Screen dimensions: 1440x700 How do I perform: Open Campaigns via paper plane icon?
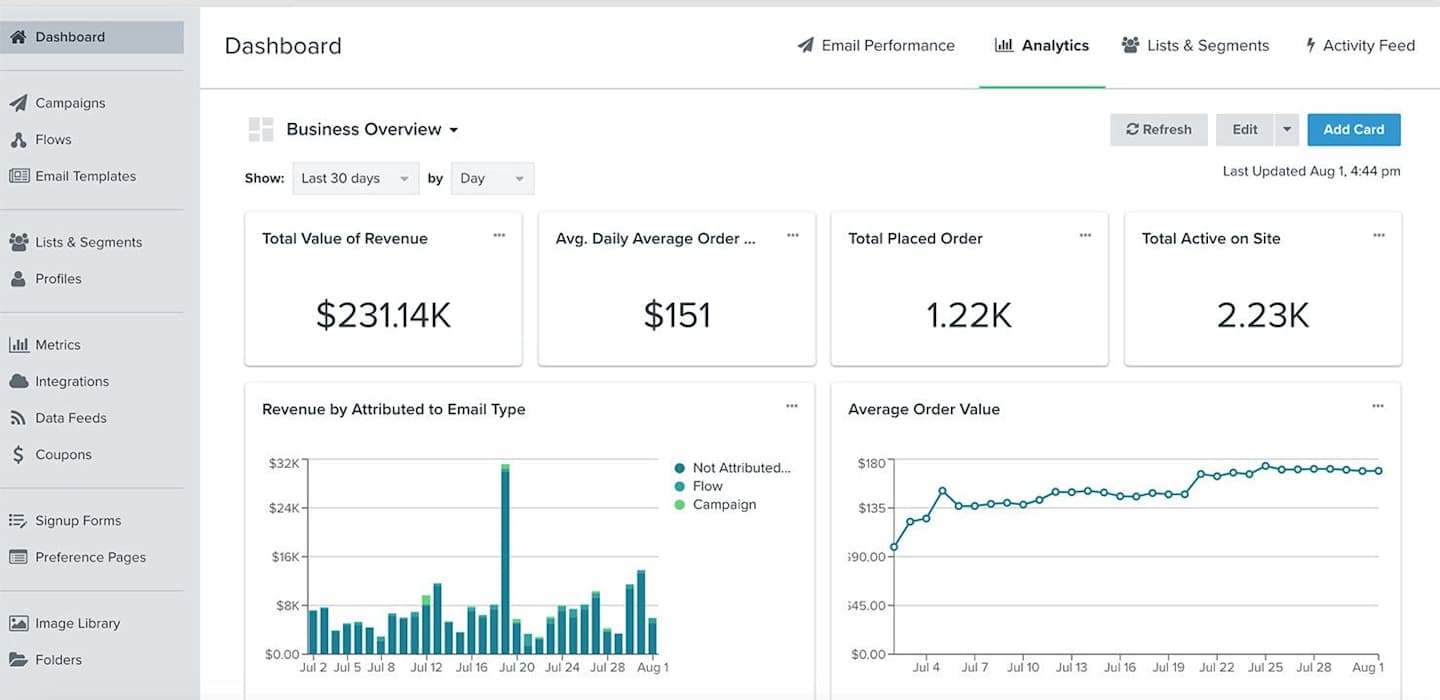click(18, 103)
